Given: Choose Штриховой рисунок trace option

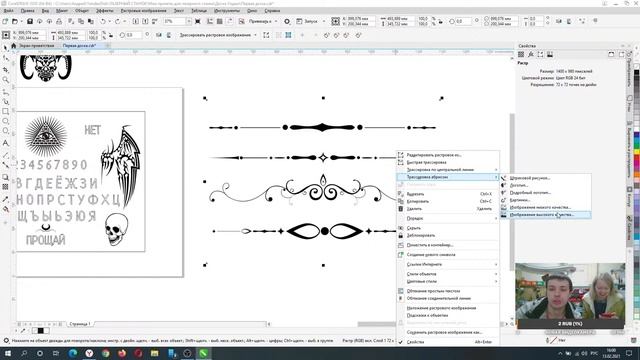Looking at the screenshot, I should pos(545,178).
